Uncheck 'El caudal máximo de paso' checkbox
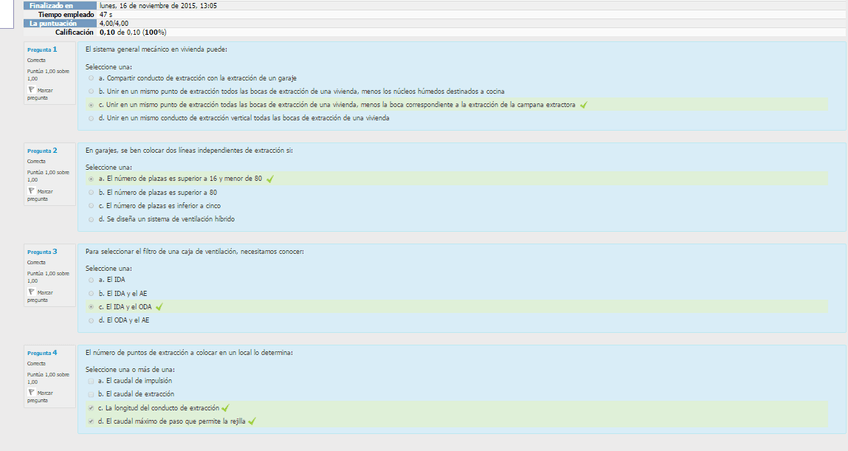The width and height of the screenshot is (848, 451). point(91,421)
